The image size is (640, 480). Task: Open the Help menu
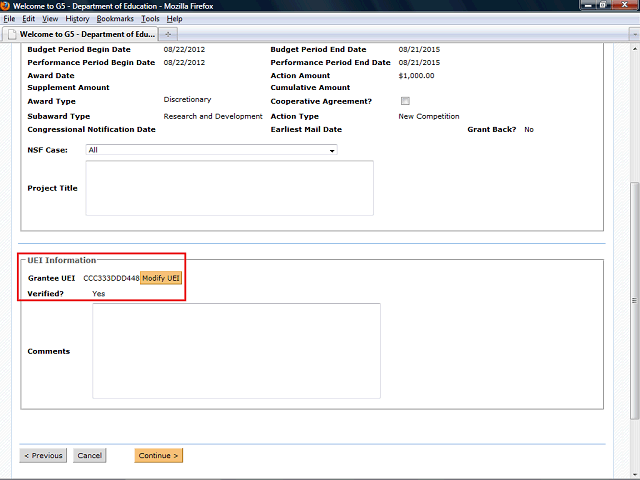(174, 19)
